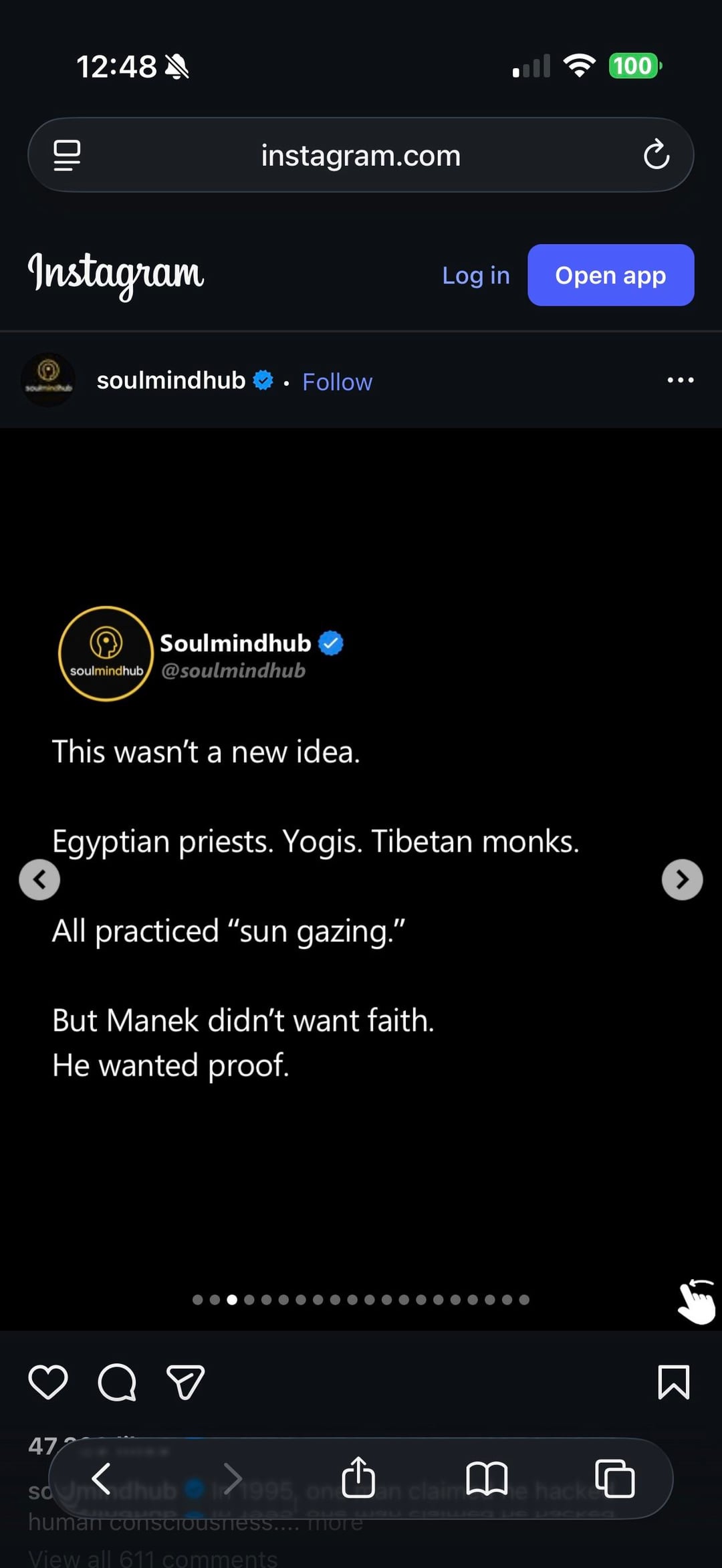Tap the Safari share icon
The image size is (722, 1568).
[x=358, y=1478]
